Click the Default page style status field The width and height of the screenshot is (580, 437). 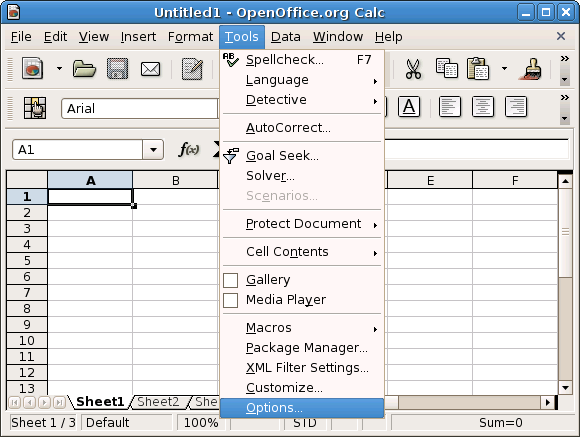(127, 423)
